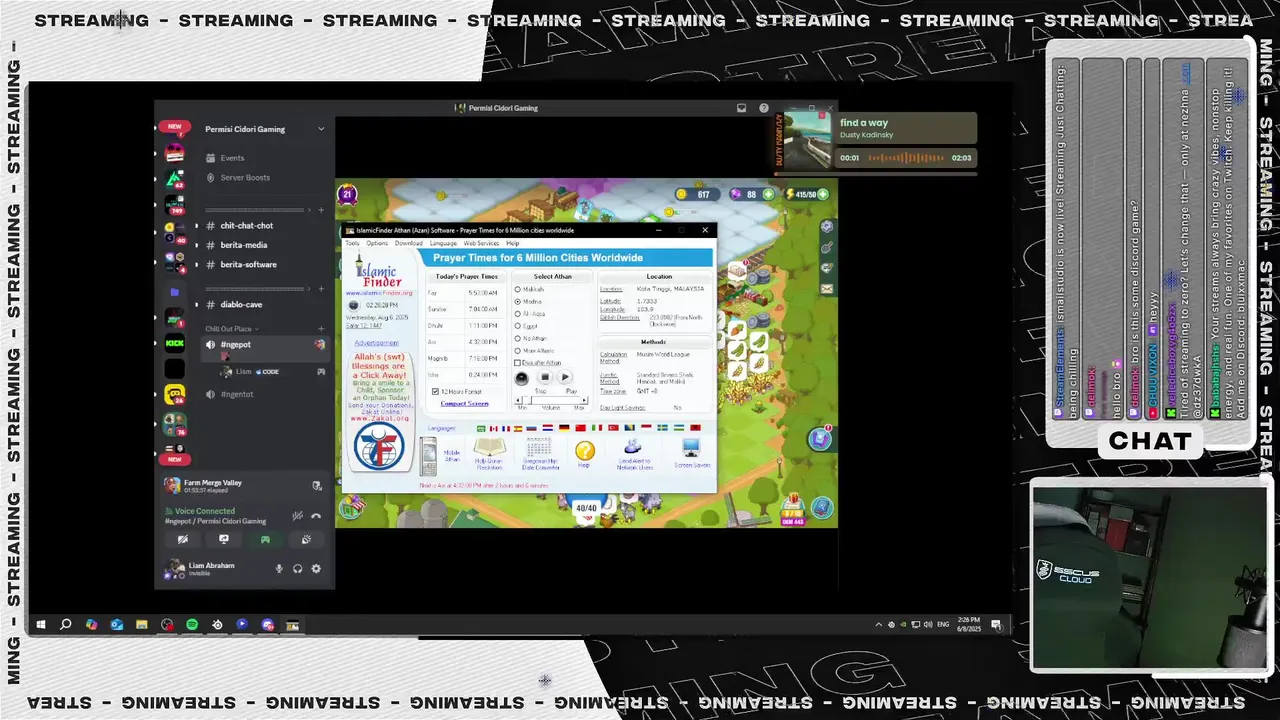Collapse the Chill Out Place category
Image resolution: width=1280 pixels, height=720 pixels.
232,329
